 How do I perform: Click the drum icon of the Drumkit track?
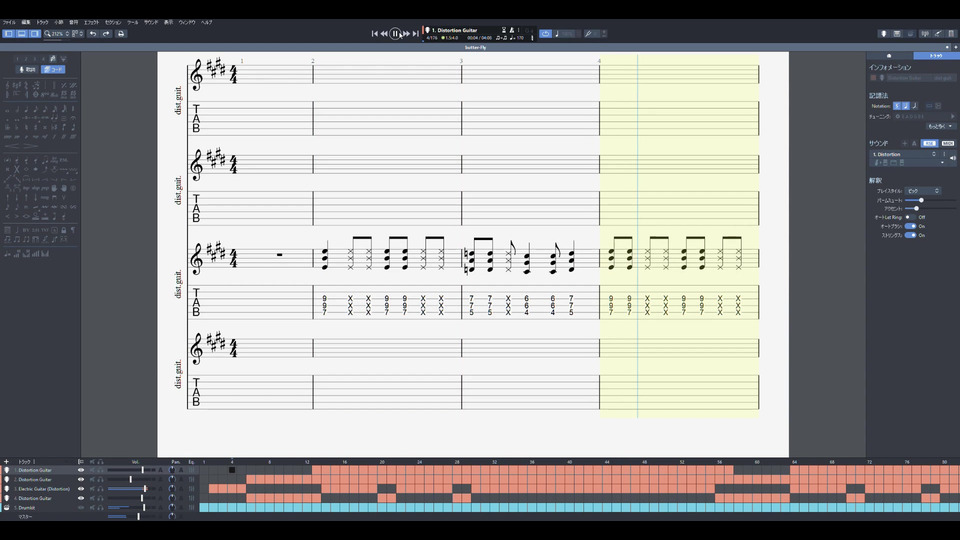(7, 508)
